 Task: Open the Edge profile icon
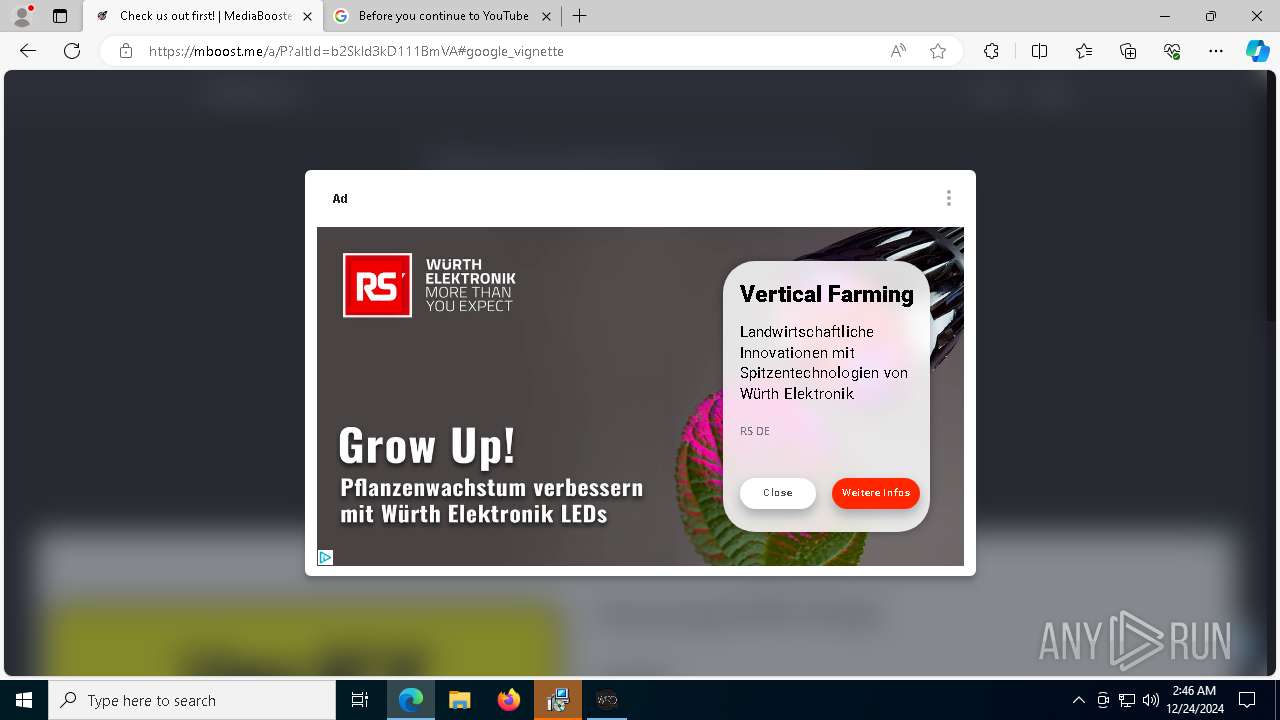click(22, 16)
